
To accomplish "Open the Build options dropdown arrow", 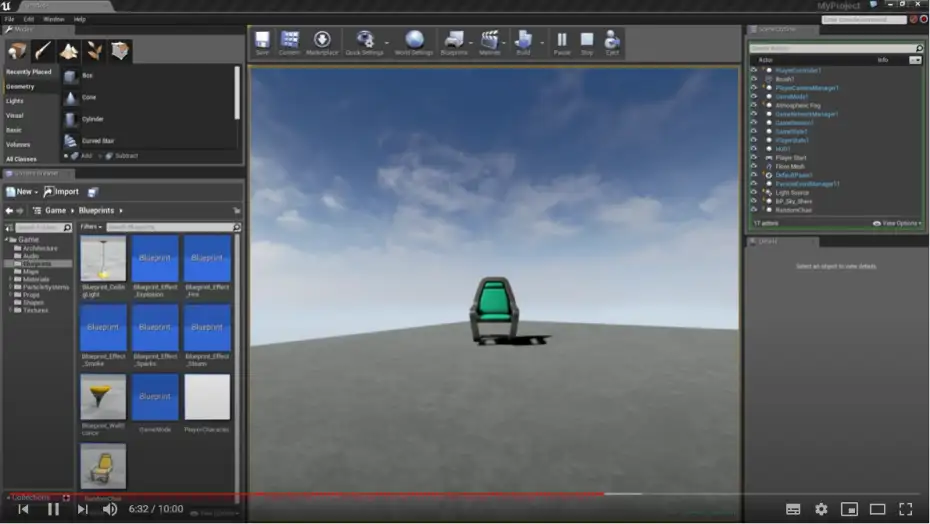I will click(x=542, y=43).
